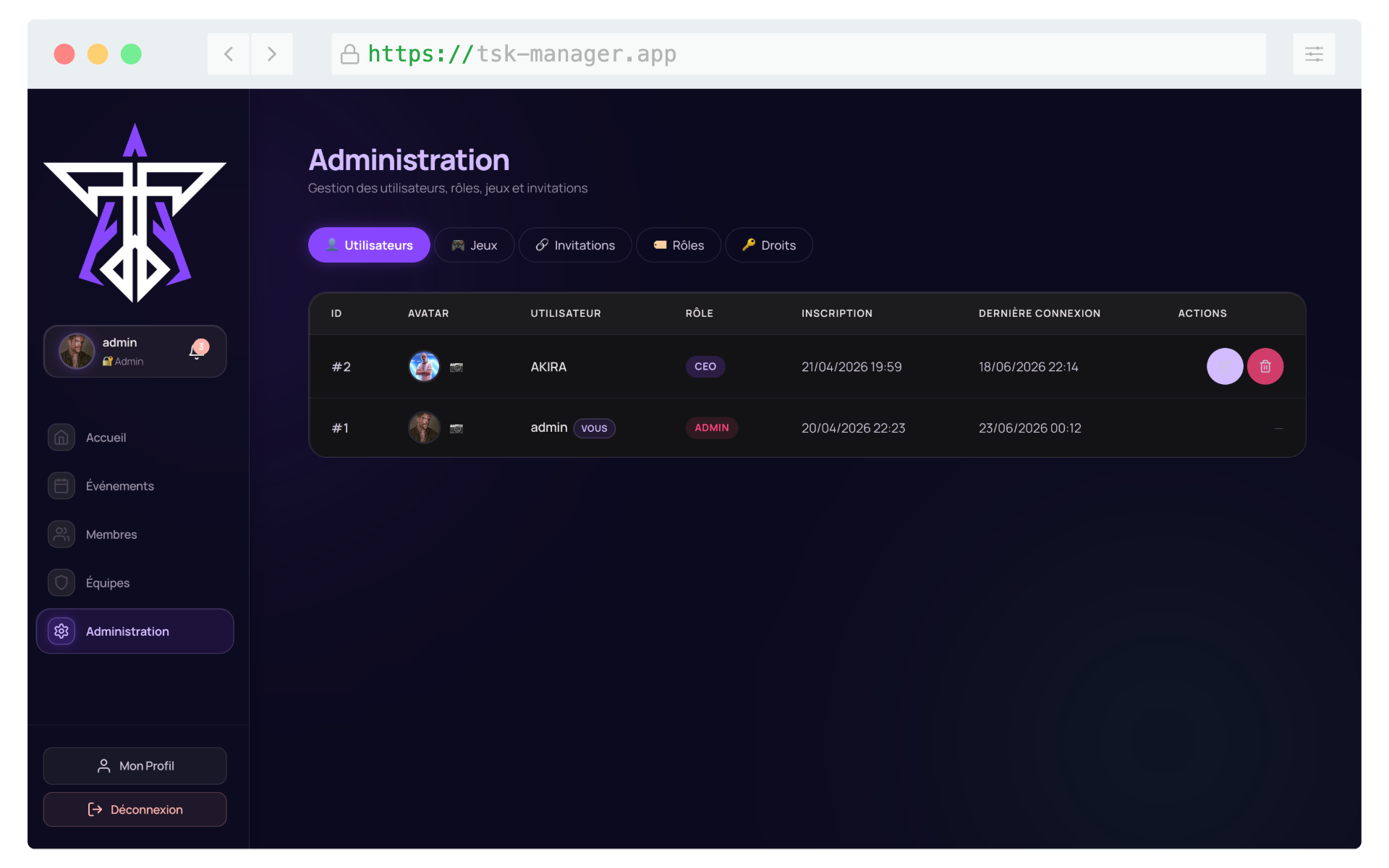Click the camera icon in AKIRA's row
This screenshot has height=868, width=1389.
[456, 367]
